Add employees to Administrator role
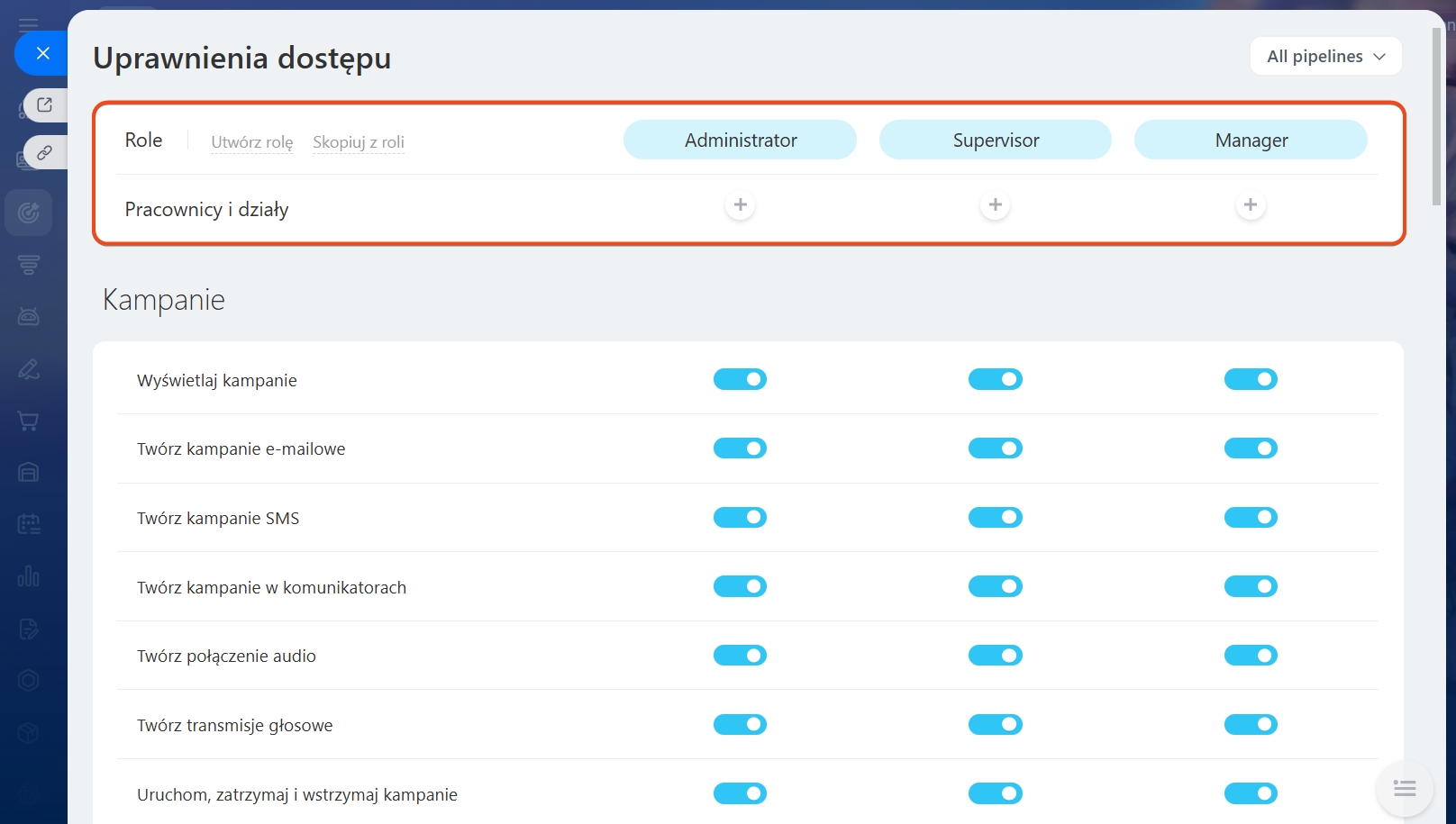Screen dimensions: 1456x824 pyautogui.click(x=740, y=205)
